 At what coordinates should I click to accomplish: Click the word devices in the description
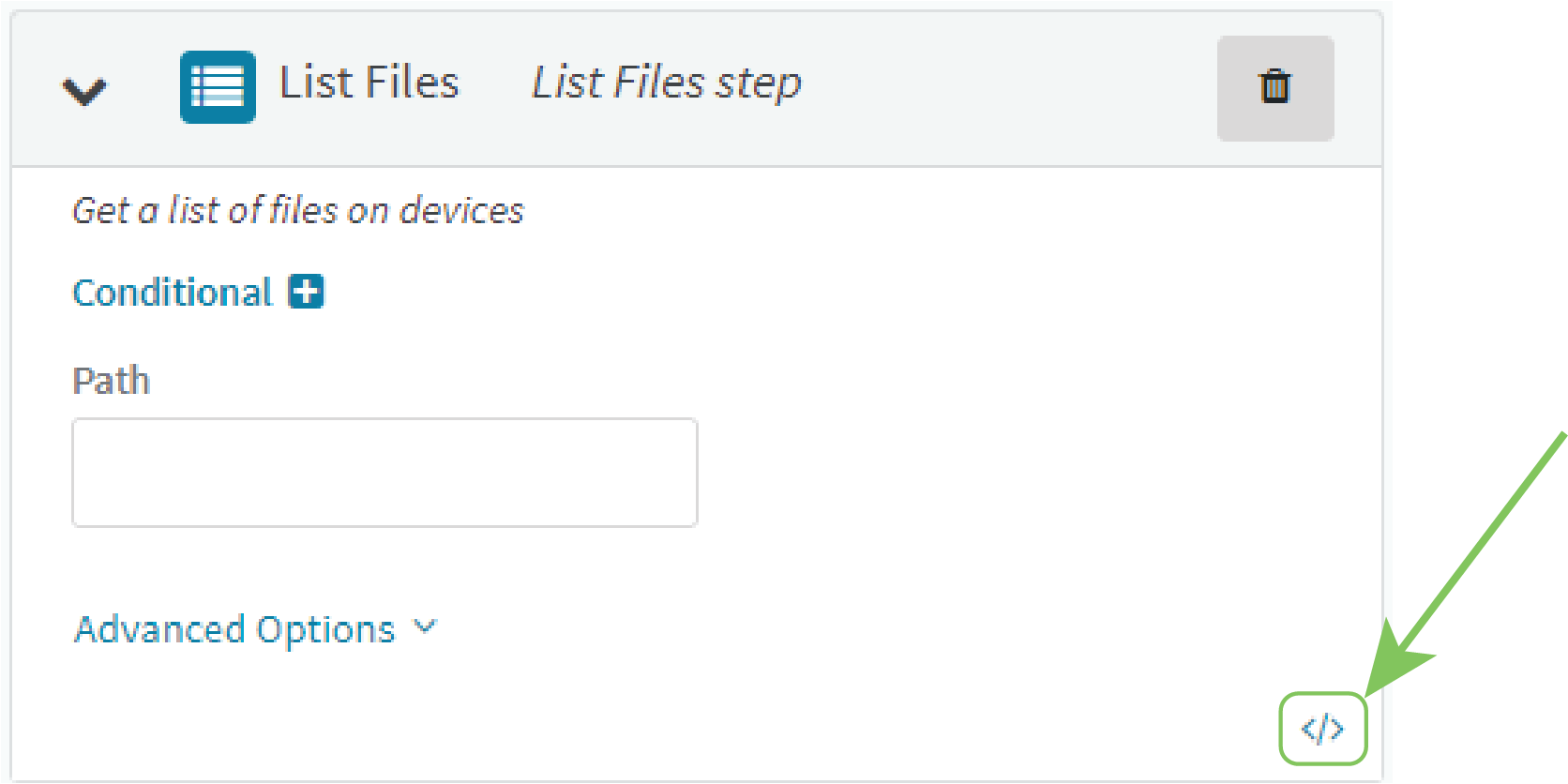coord(461,211)
